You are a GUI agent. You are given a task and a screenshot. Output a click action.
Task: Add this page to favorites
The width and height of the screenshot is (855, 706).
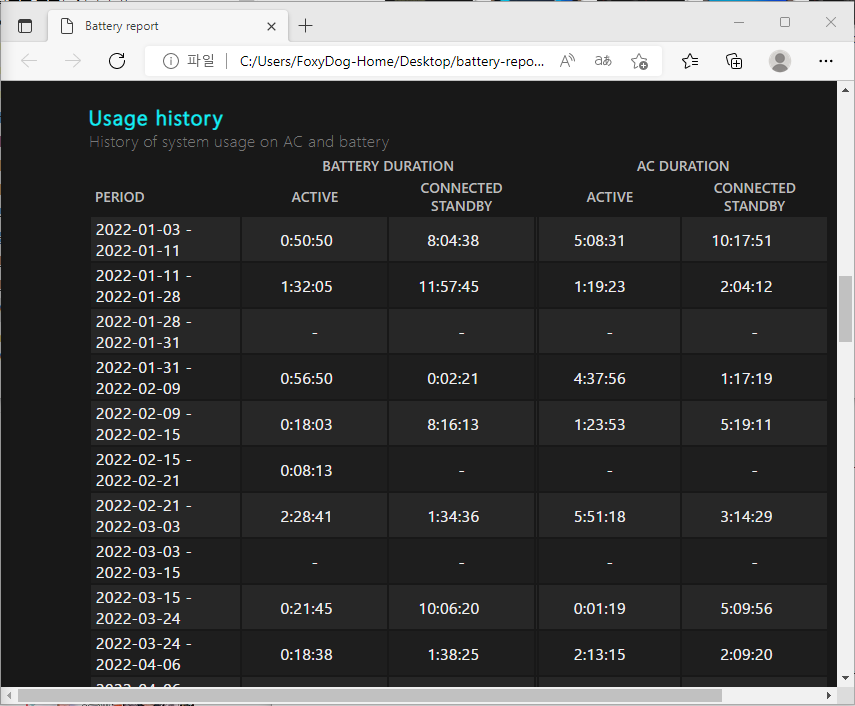tap(639, 61)
